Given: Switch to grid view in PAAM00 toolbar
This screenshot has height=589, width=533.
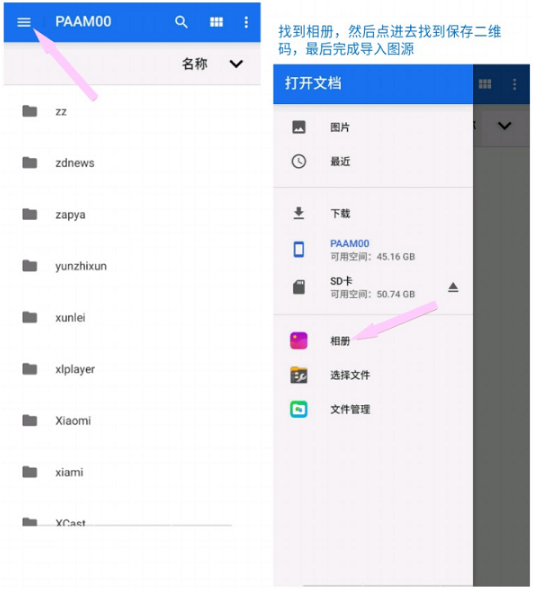Looking at the screenshot, I should pos(216,22).
